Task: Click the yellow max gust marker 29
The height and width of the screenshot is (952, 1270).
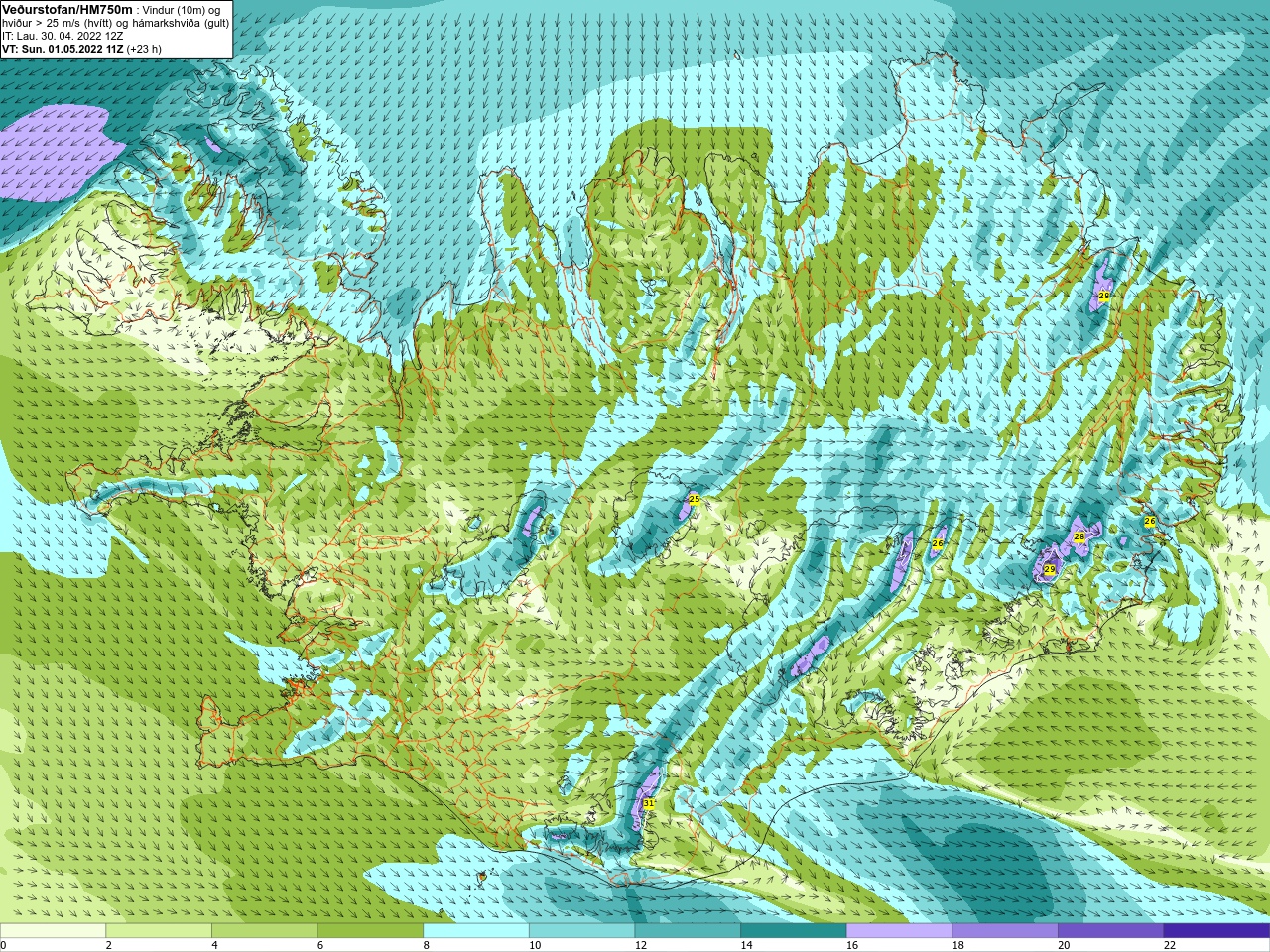Action: [x=1049, y=569]
